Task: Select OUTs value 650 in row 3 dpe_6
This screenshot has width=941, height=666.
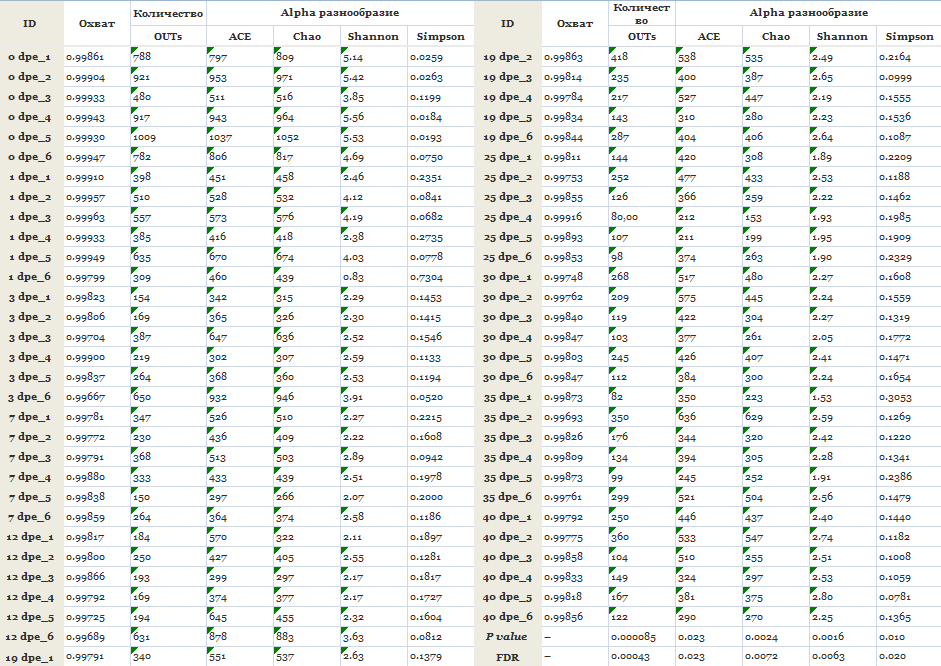Action: (x=142, y=397)
